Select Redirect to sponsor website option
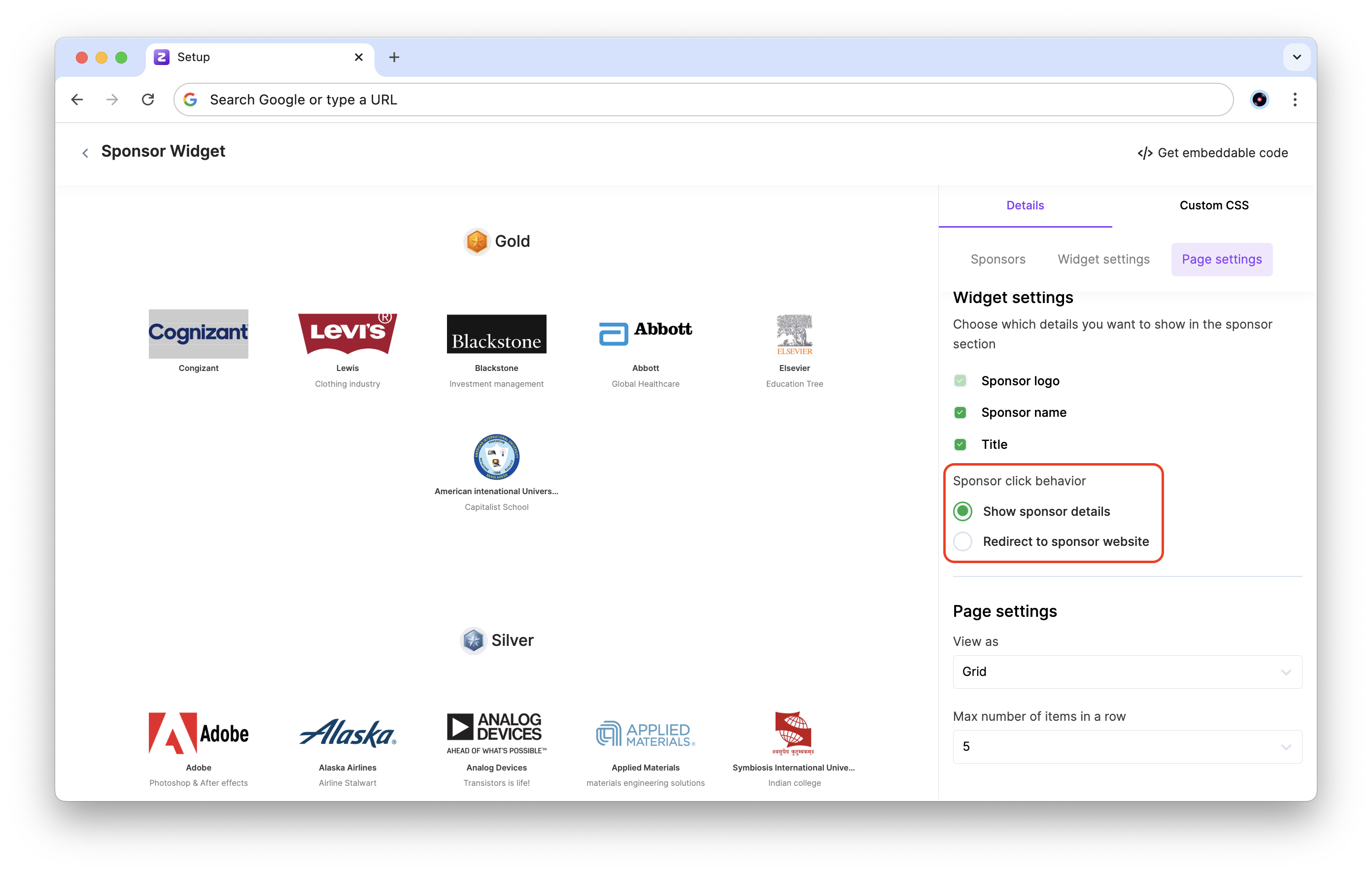Image resolution: width=1372 pixels, height=874 pixels. (x=963, y=541)
